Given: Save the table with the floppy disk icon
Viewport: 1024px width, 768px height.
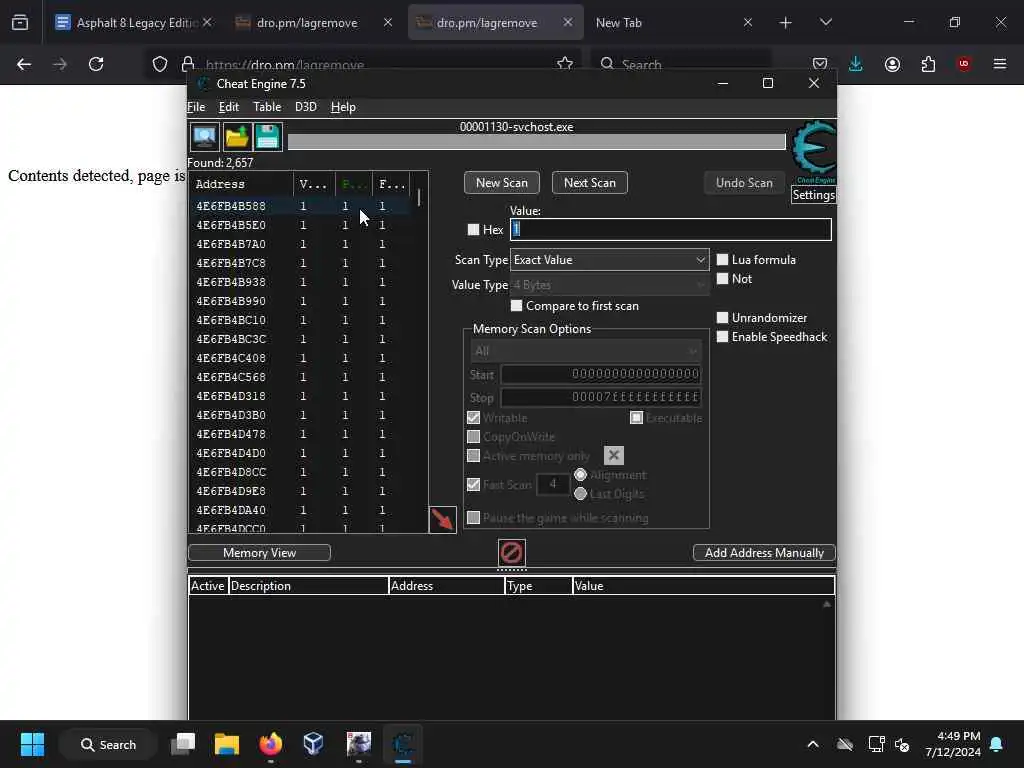Looking at the screenshot, I should (x=268, y=137).
